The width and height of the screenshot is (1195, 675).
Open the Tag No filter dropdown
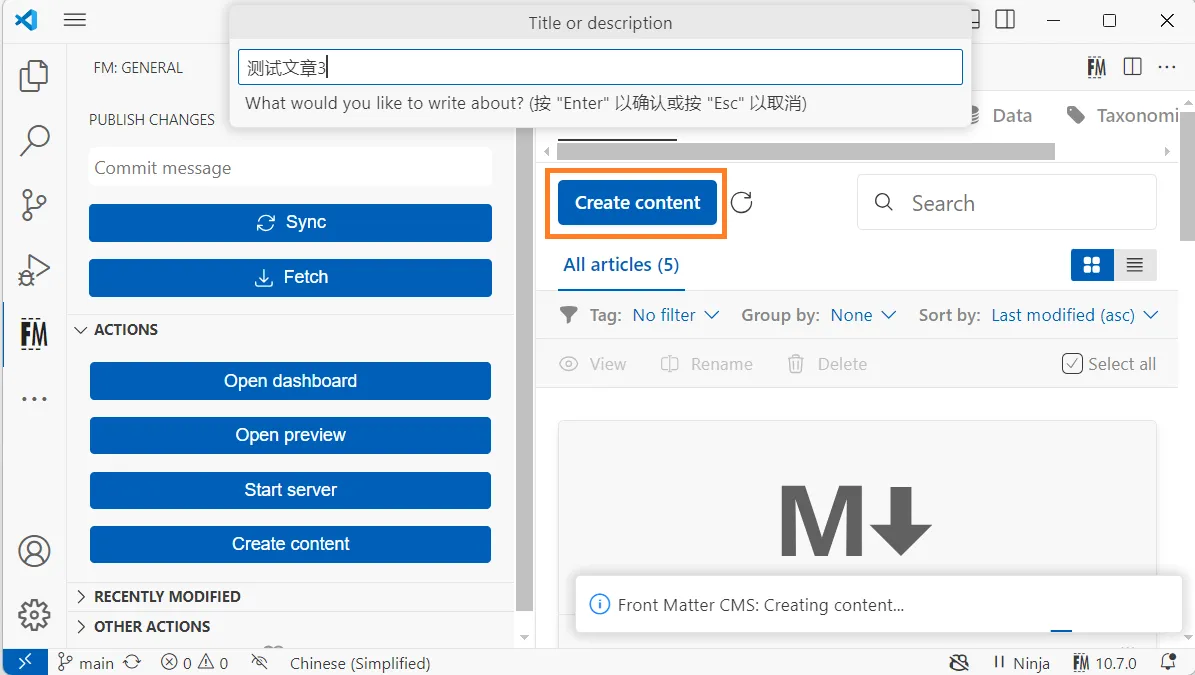click(x=675, y=315)
